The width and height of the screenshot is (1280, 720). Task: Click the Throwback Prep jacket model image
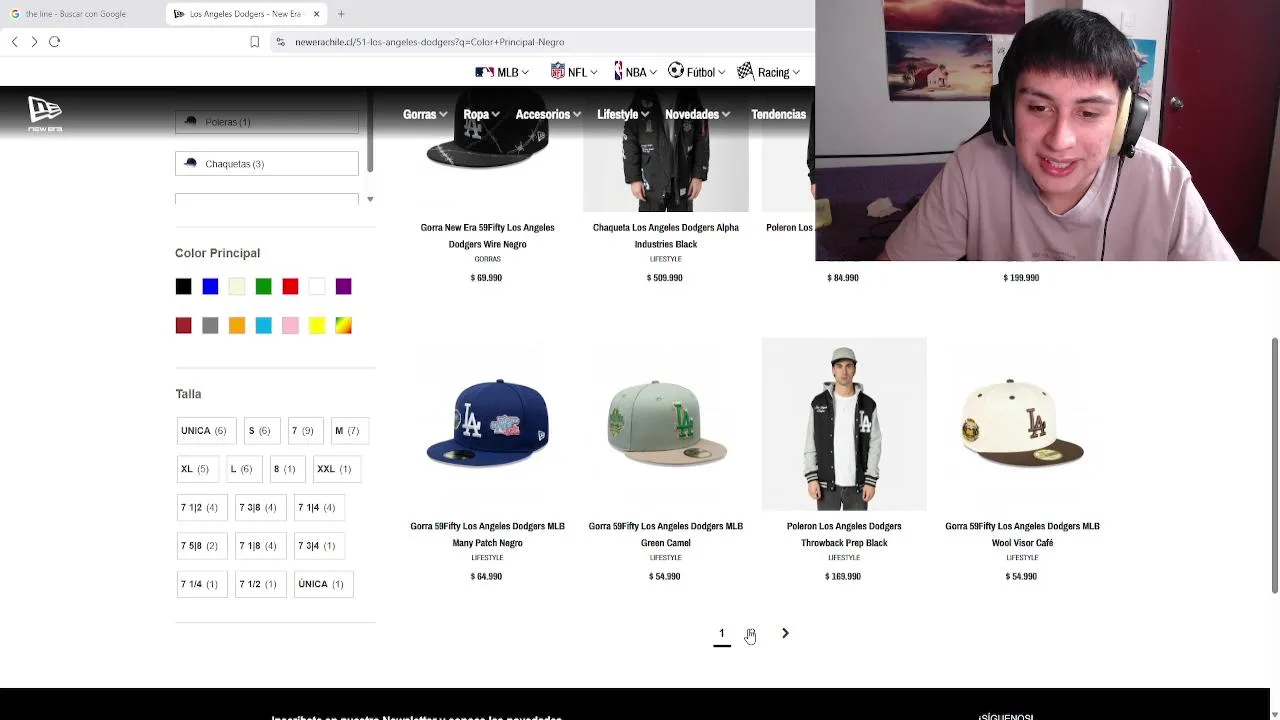[x=844, y=424]
